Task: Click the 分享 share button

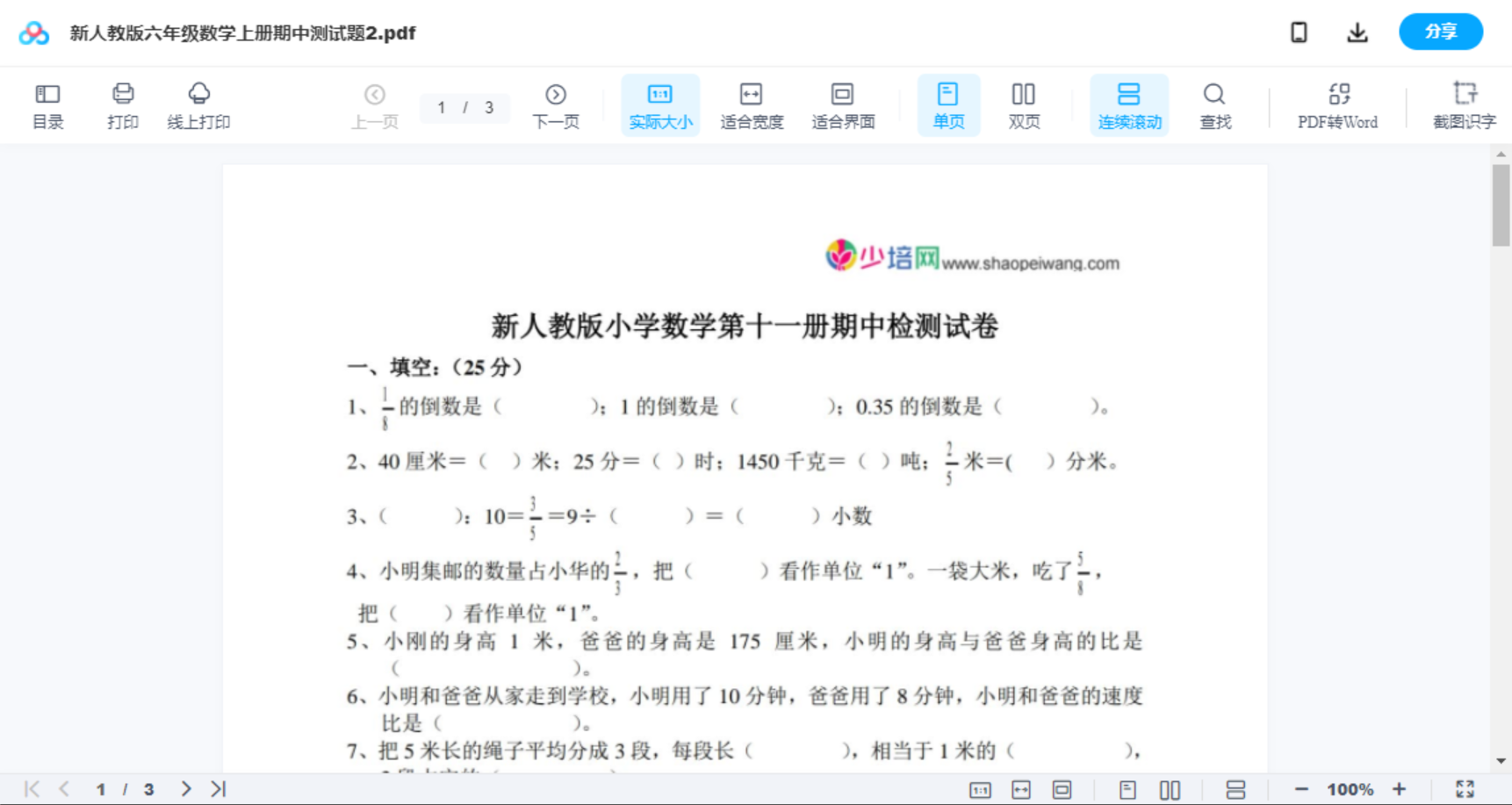Action: [1440, 31]
